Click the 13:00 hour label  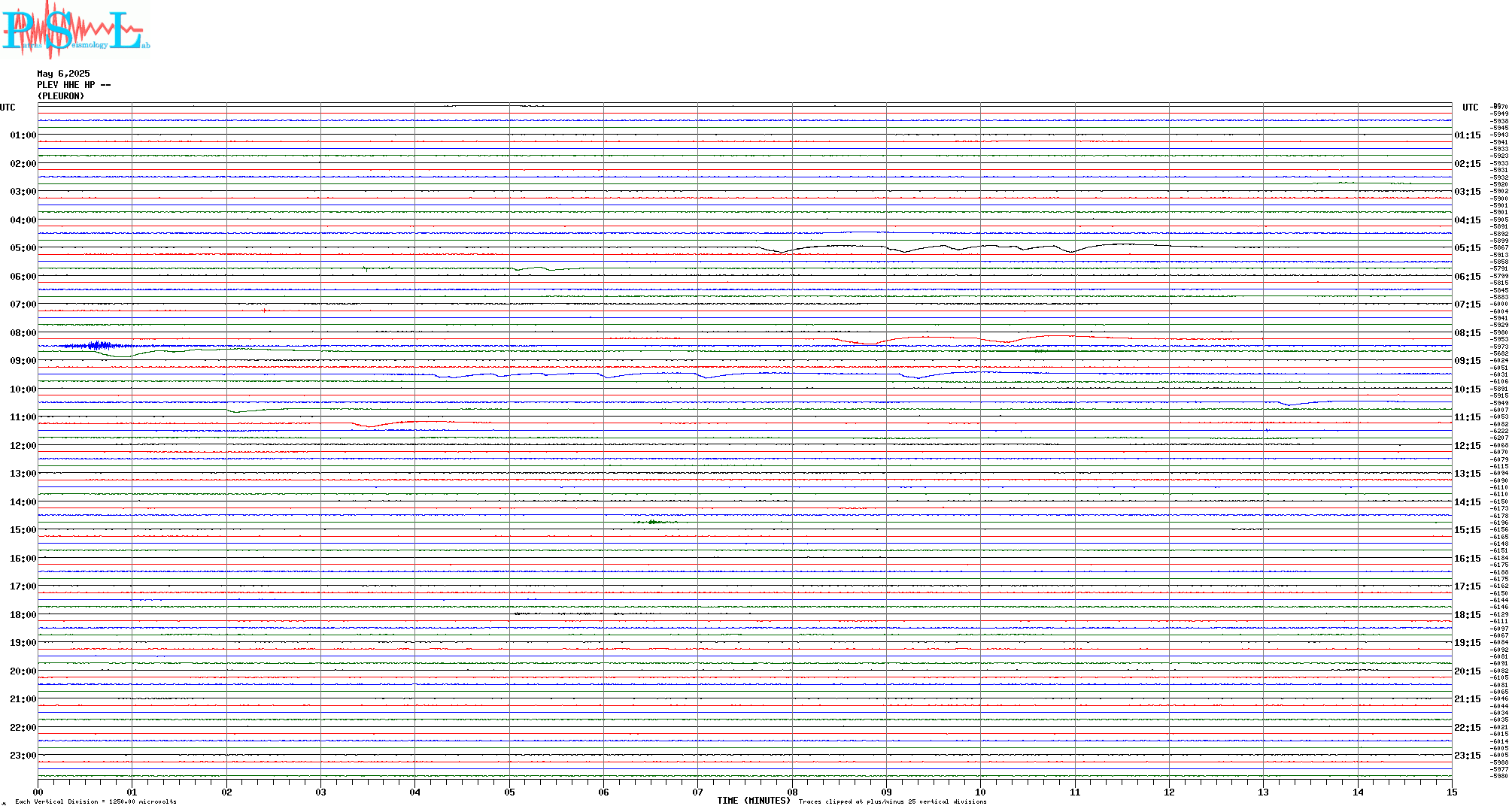pyautogui.click(x=23, y=474)
